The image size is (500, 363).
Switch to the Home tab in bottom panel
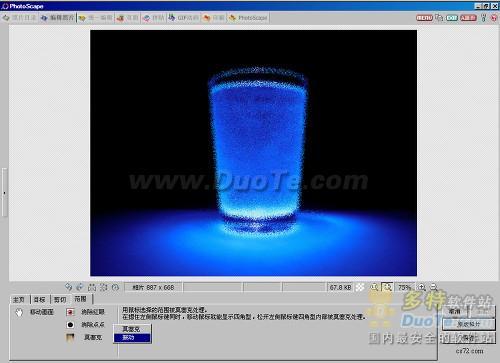click(19, 300)
